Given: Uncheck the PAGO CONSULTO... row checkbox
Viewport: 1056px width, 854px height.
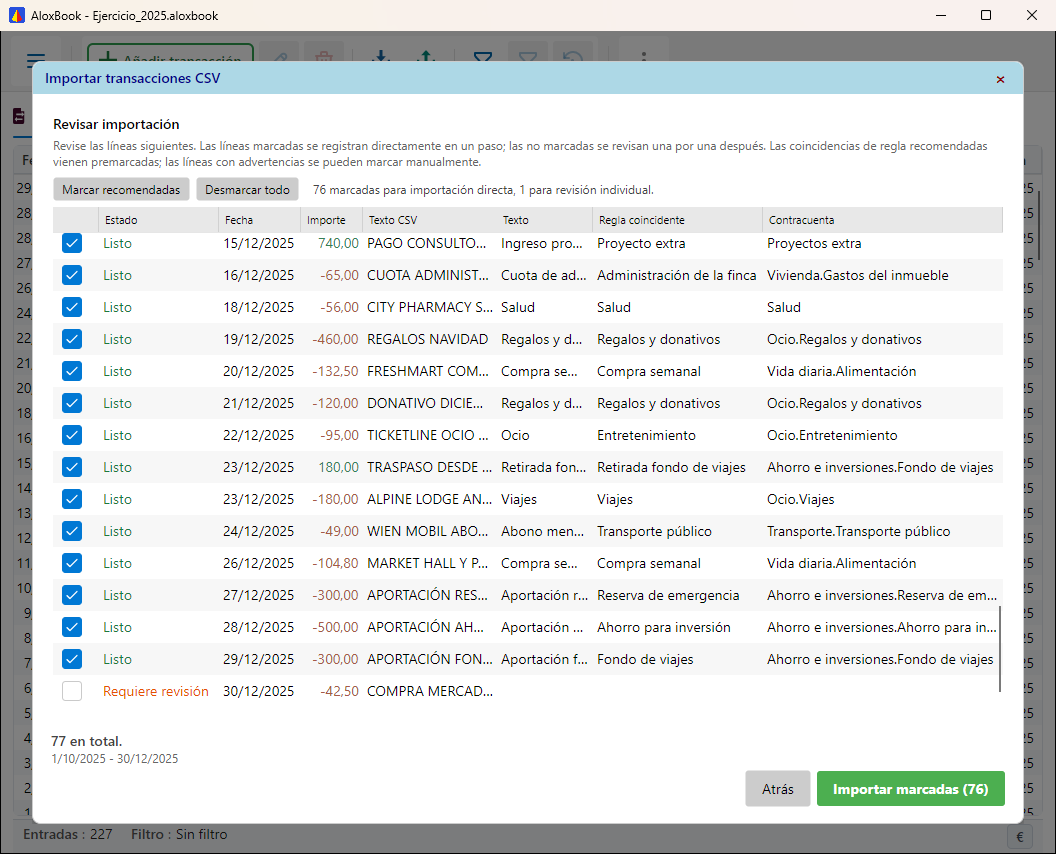Looking at the screenshot, I should [x=72, y=243].
